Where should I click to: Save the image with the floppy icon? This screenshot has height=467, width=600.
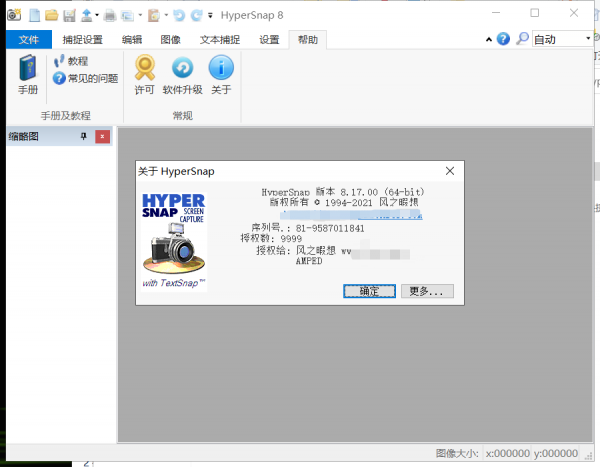click(69, 15)
